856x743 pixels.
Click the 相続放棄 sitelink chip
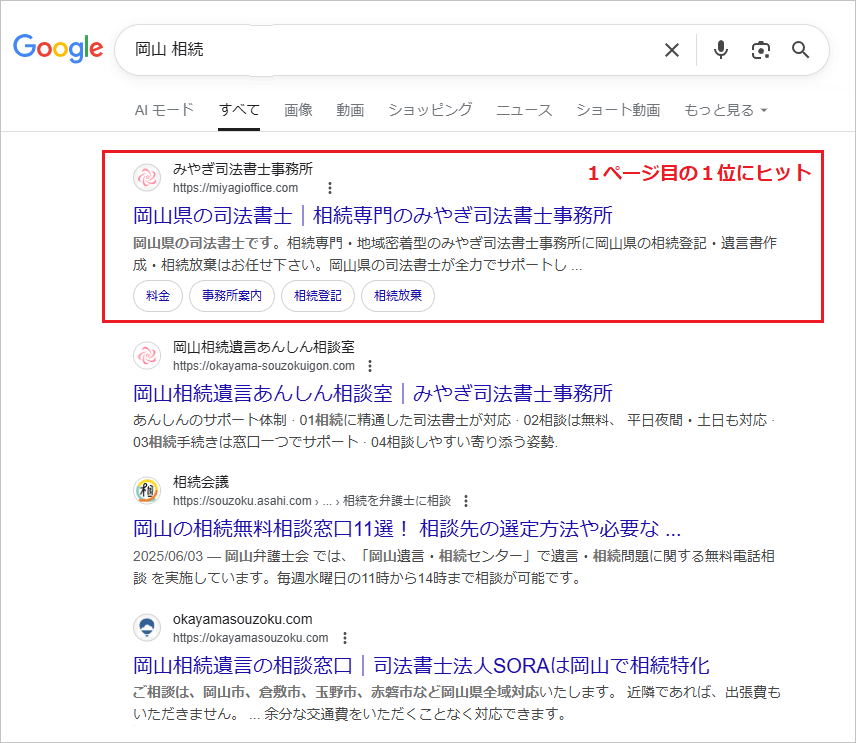(397, 296)
